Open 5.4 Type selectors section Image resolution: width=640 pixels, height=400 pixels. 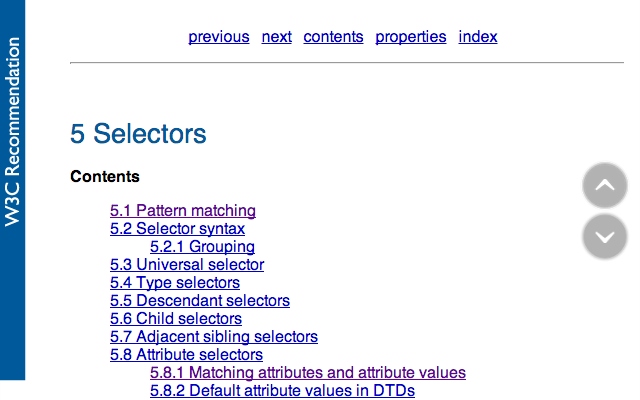point(175,283)
